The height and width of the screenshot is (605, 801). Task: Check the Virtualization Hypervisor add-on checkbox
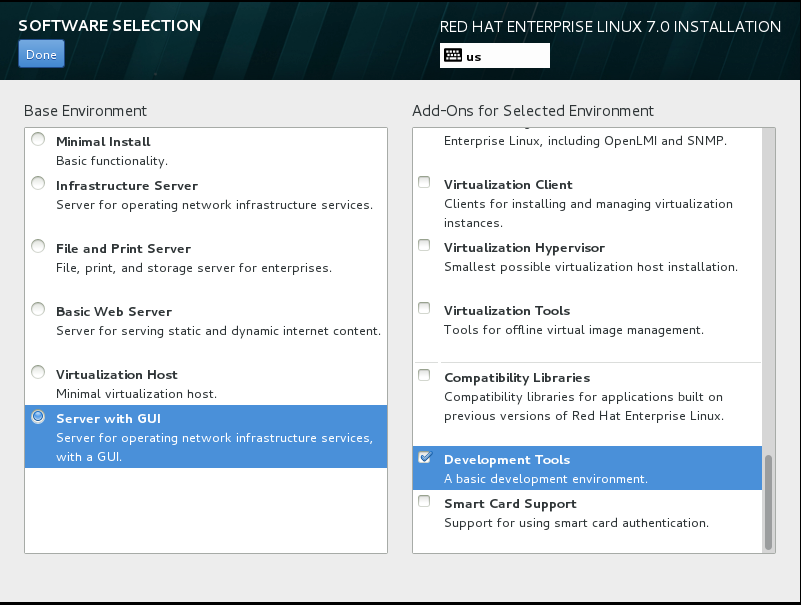(424, 245)
